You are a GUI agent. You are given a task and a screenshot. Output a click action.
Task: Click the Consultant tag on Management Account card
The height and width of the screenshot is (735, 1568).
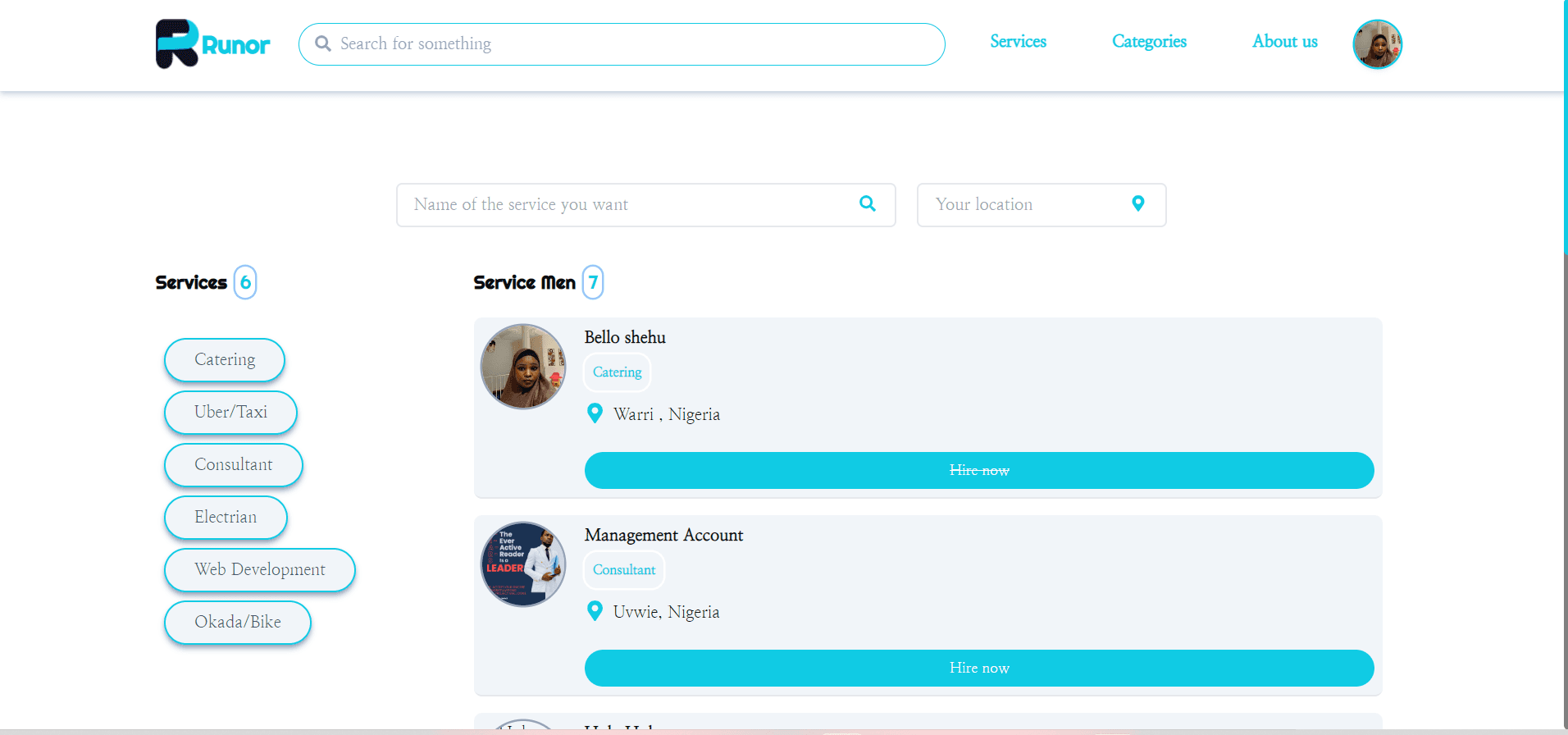click(624, 570)
